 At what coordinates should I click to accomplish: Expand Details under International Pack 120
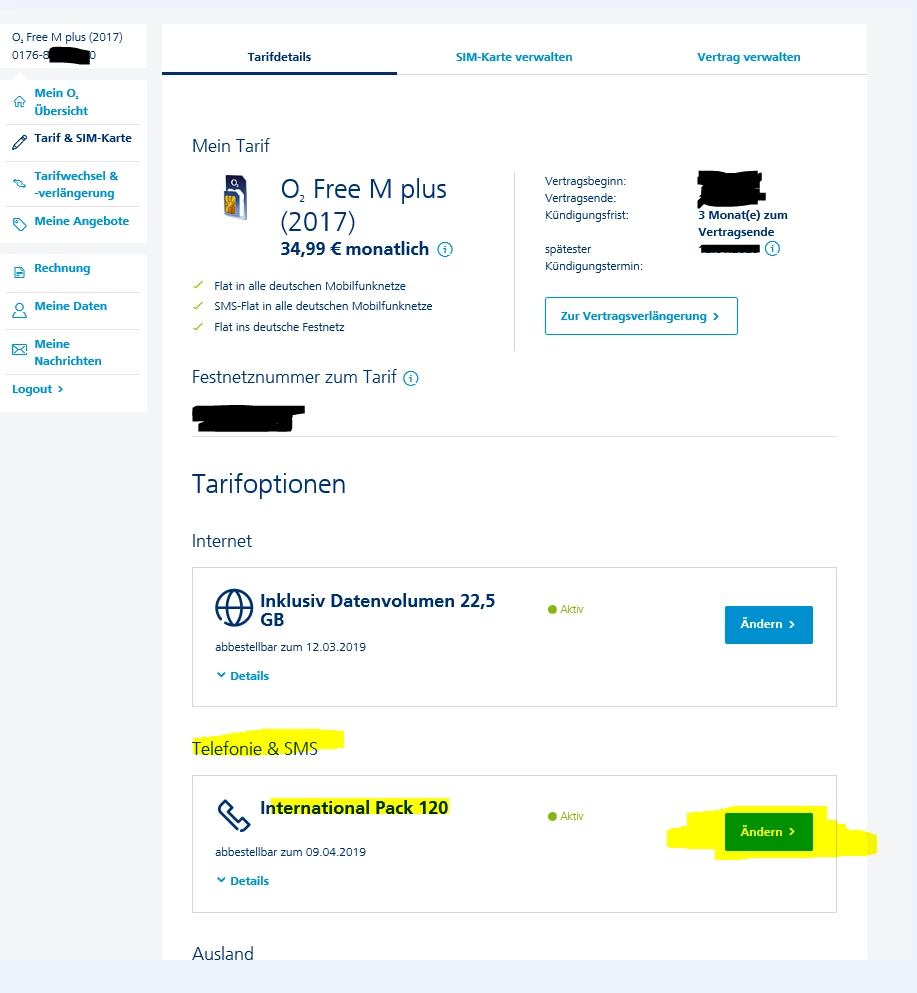tap(243, 881)
